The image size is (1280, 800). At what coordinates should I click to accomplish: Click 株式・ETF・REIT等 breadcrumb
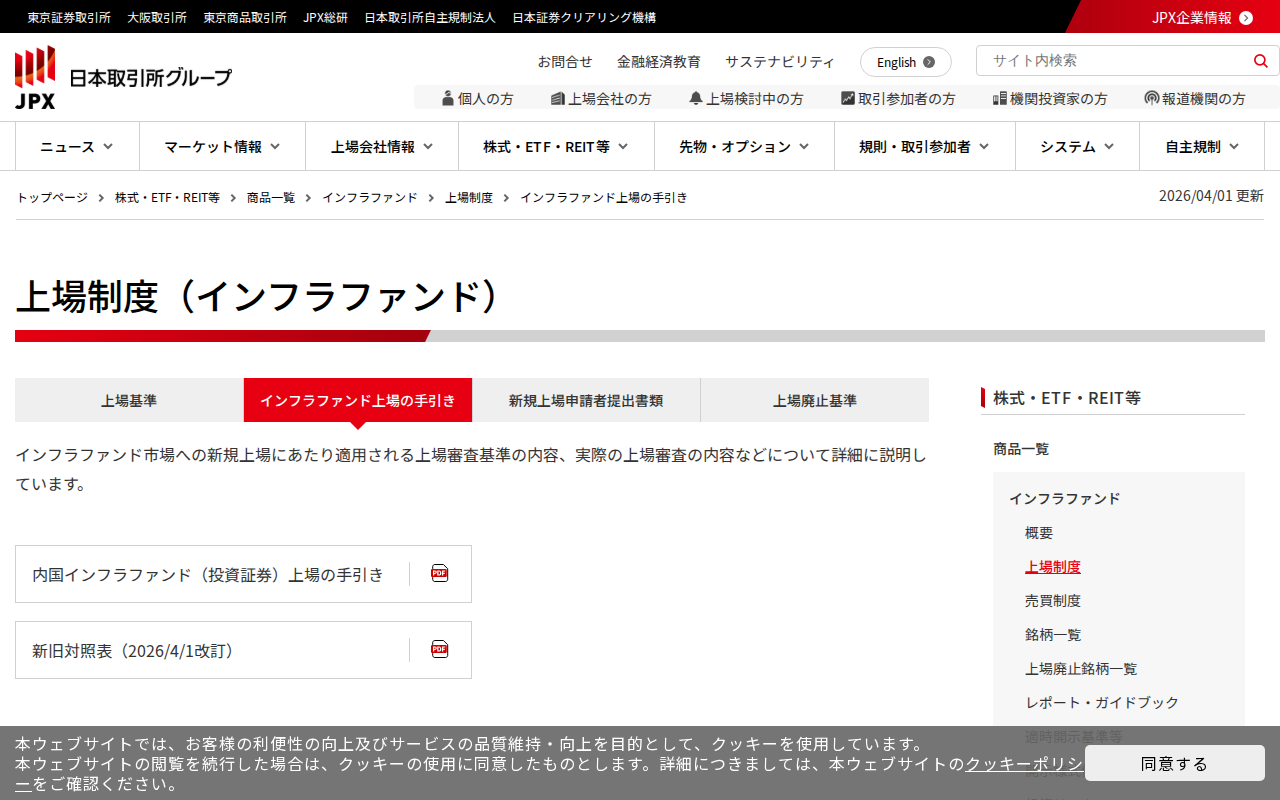click(167, 198)
